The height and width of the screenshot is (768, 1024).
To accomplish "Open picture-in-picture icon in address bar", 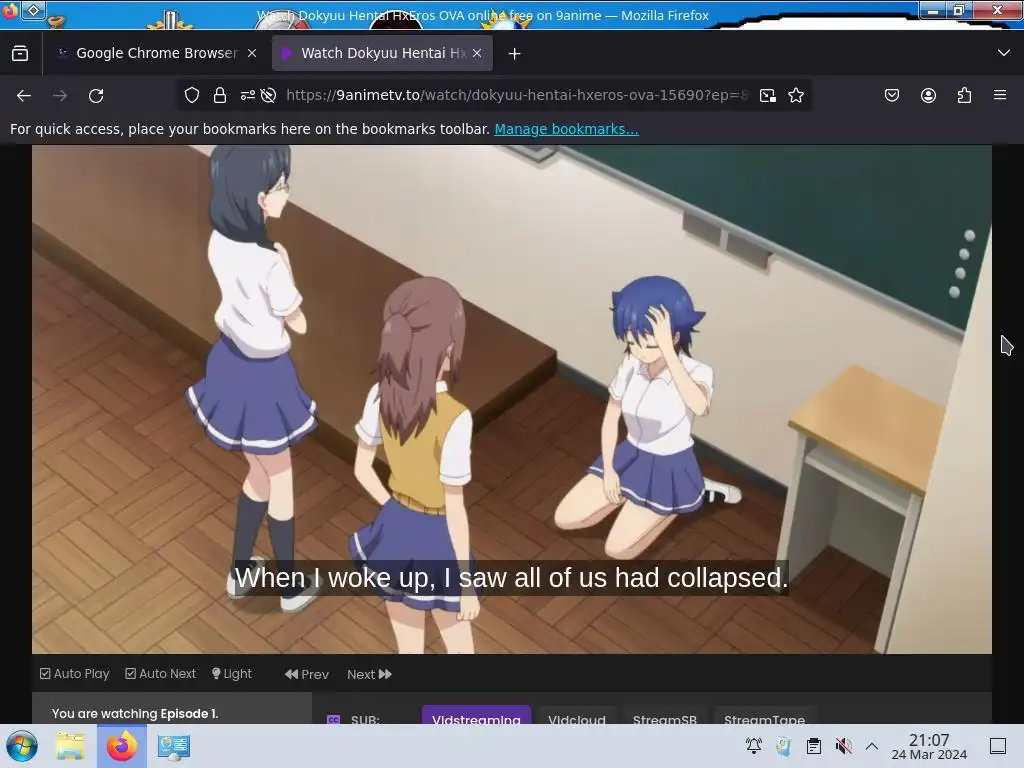I will (768, 95).
